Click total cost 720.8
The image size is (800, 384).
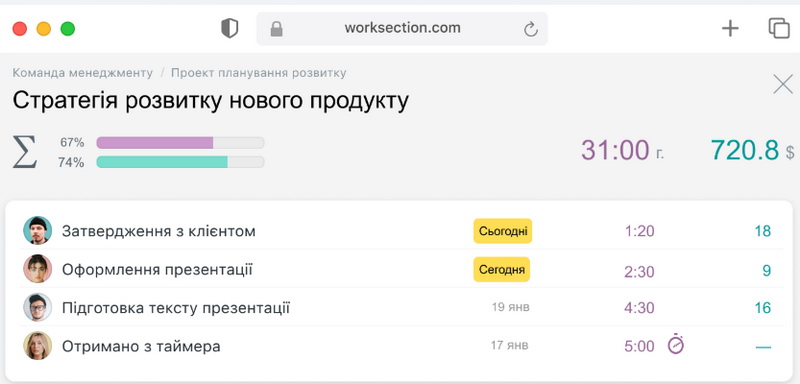[745, 150]
